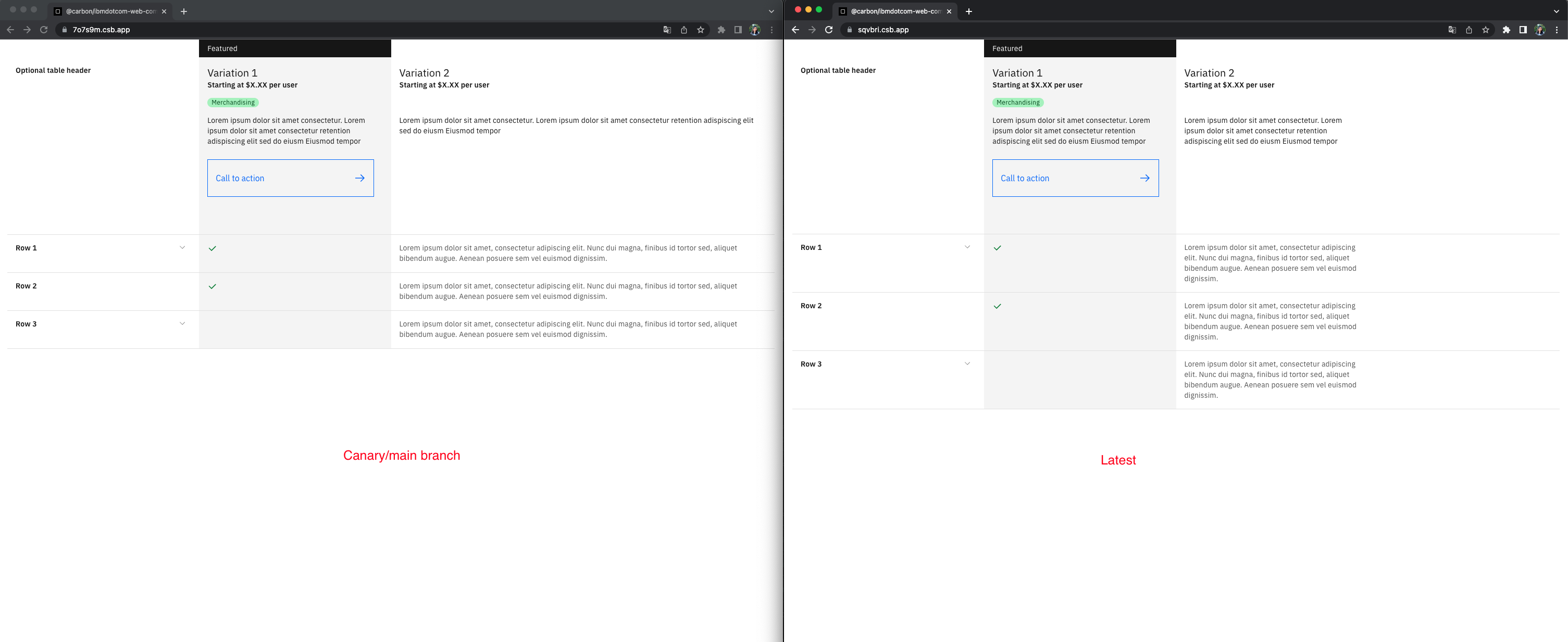Click the green Merchandising tag in the Latest table
The width and height of the screenshot is (1568, 642).
[x=1018, y=103]
